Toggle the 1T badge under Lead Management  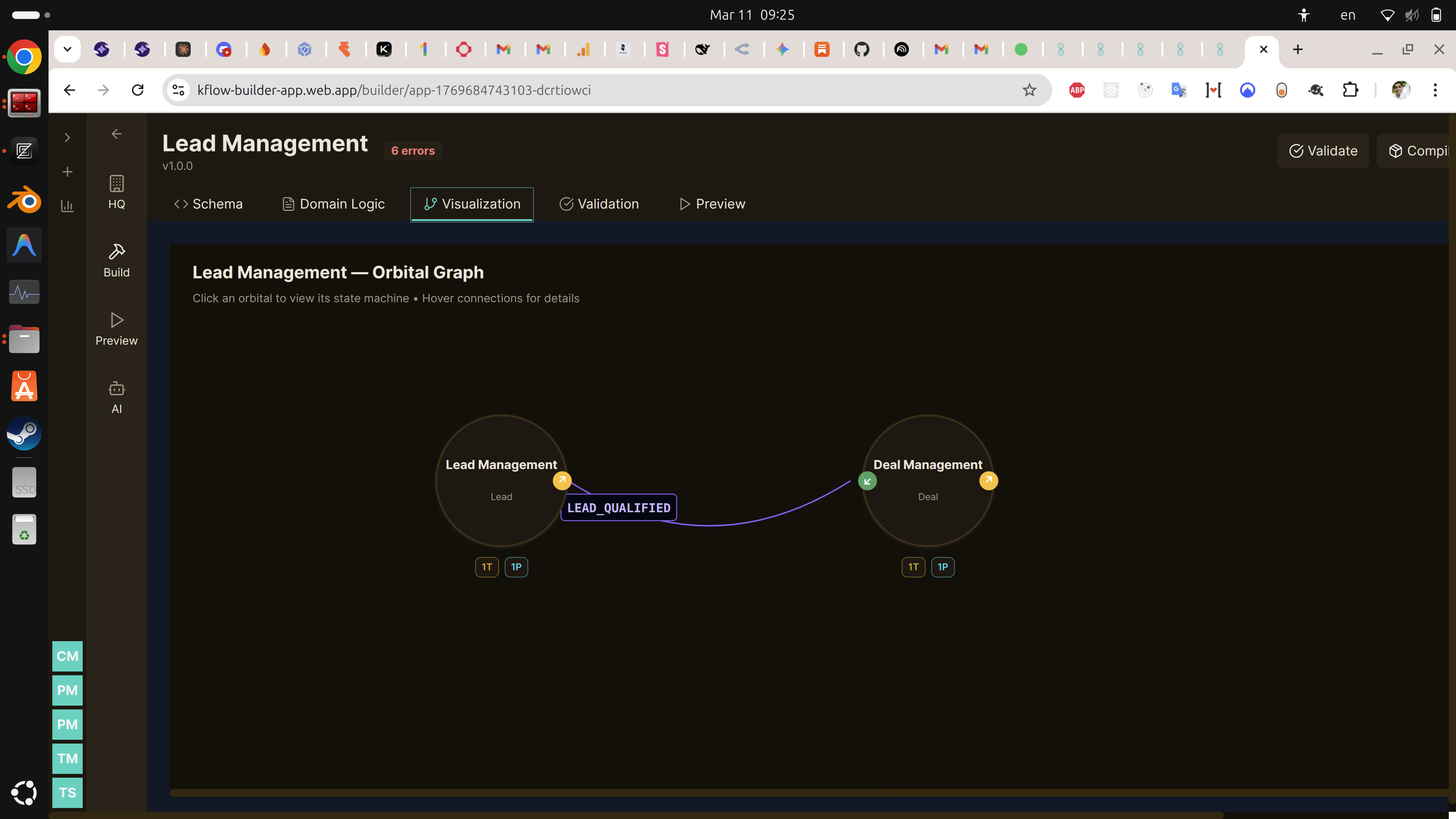click(486, 567)
